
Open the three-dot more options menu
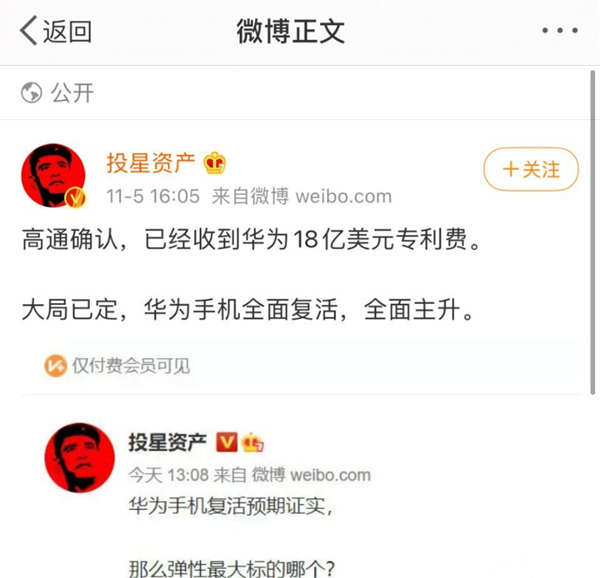pos(560,30)
